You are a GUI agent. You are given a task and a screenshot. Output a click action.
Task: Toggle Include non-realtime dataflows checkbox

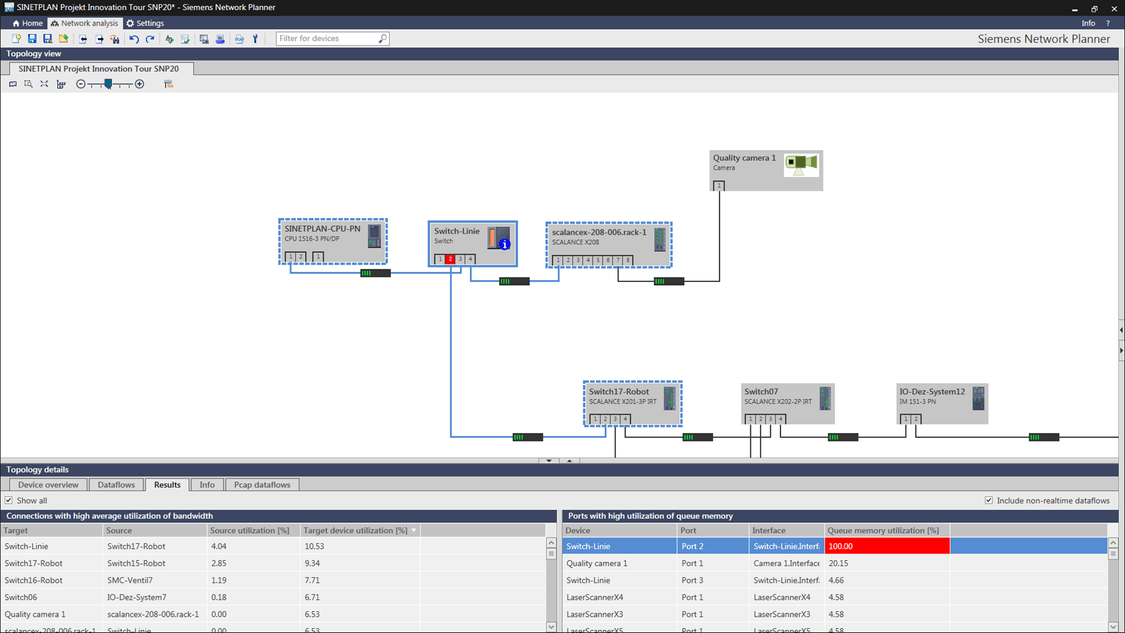(989, 500)
